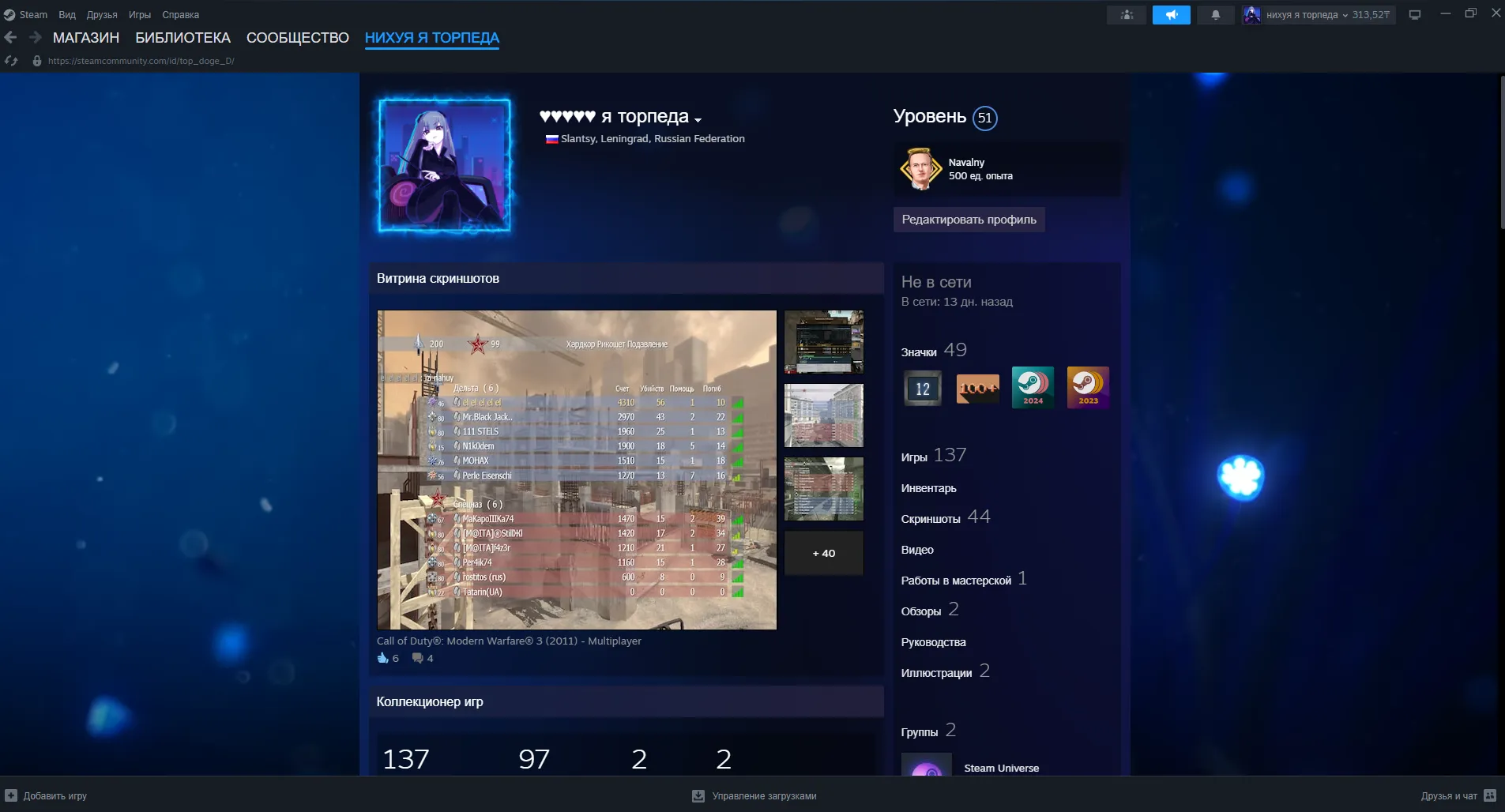Click the 97 count in Коллекционер игр
The width and height of the screenshot is (1505, 812).
pos(534,759)
